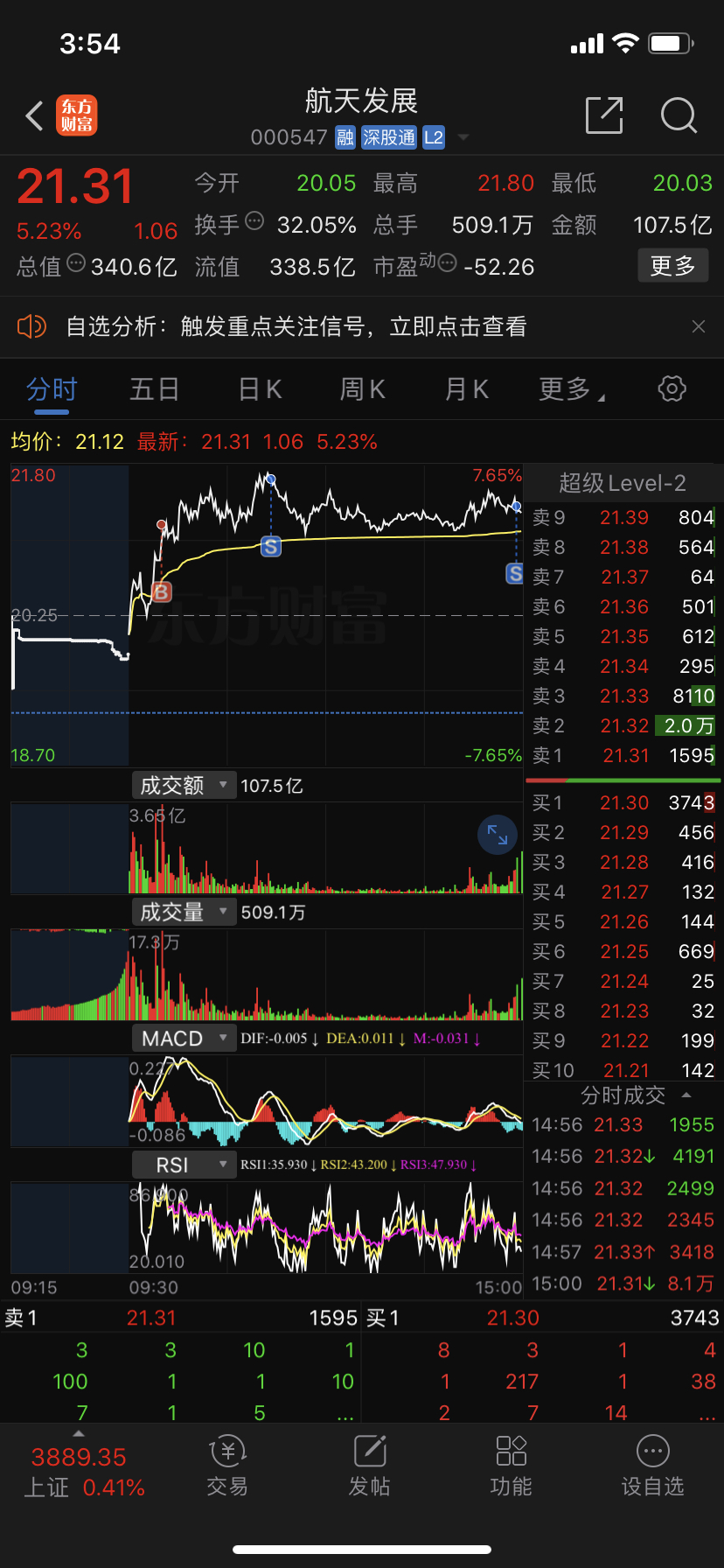This screenshot has width=724, height=1568.
Task: Expand the stock title dropdown triangle
Action: 463,137
